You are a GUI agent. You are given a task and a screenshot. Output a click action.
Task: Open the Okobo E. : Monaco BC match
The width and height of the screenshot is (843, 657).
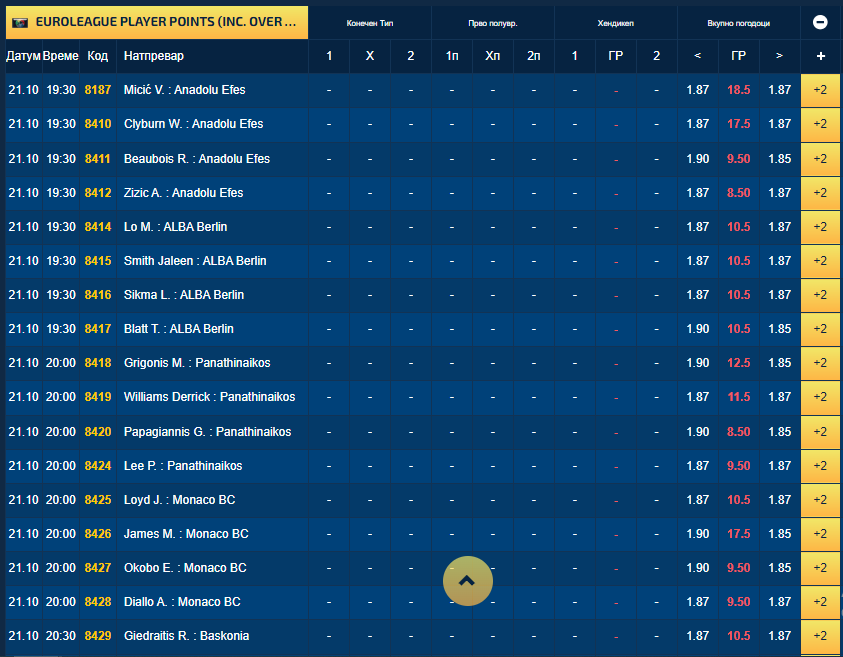pyautogui.click(x=185, y=568)
